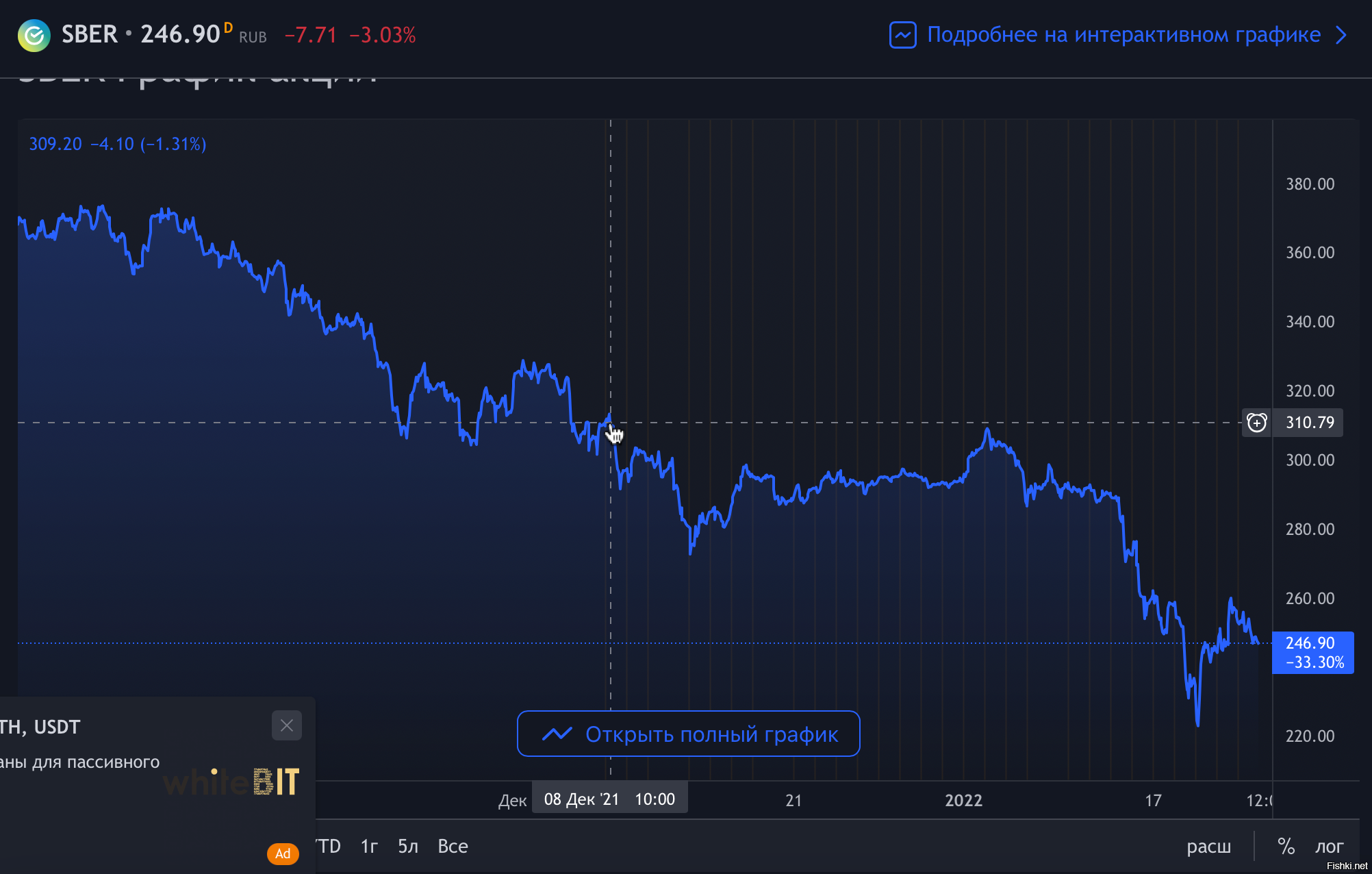Add alert with the alarm-plus icon at 310.79

(x=1257, y=423)
